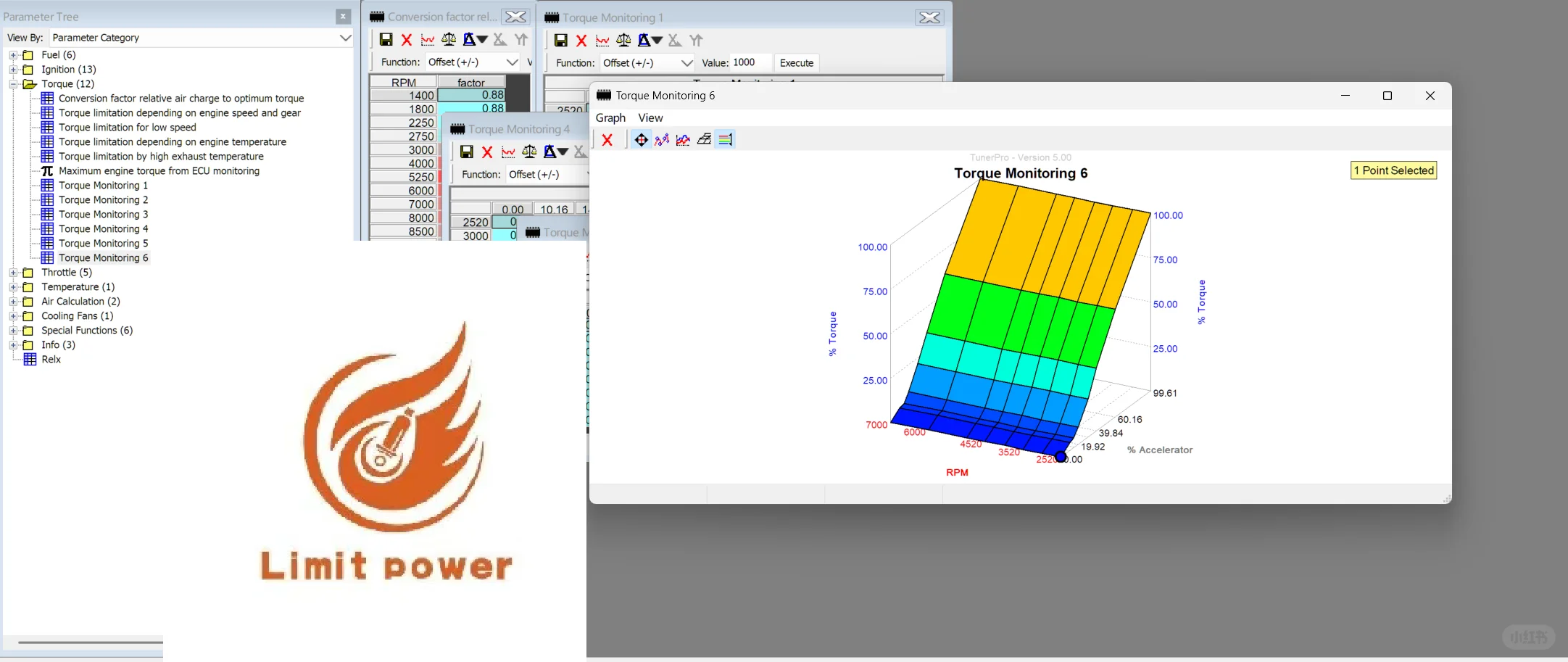This screenshot has width=1568, height=662.
Task: Open font dropdown arrow in Conversion factor toolbar
Action: (482, 40)
